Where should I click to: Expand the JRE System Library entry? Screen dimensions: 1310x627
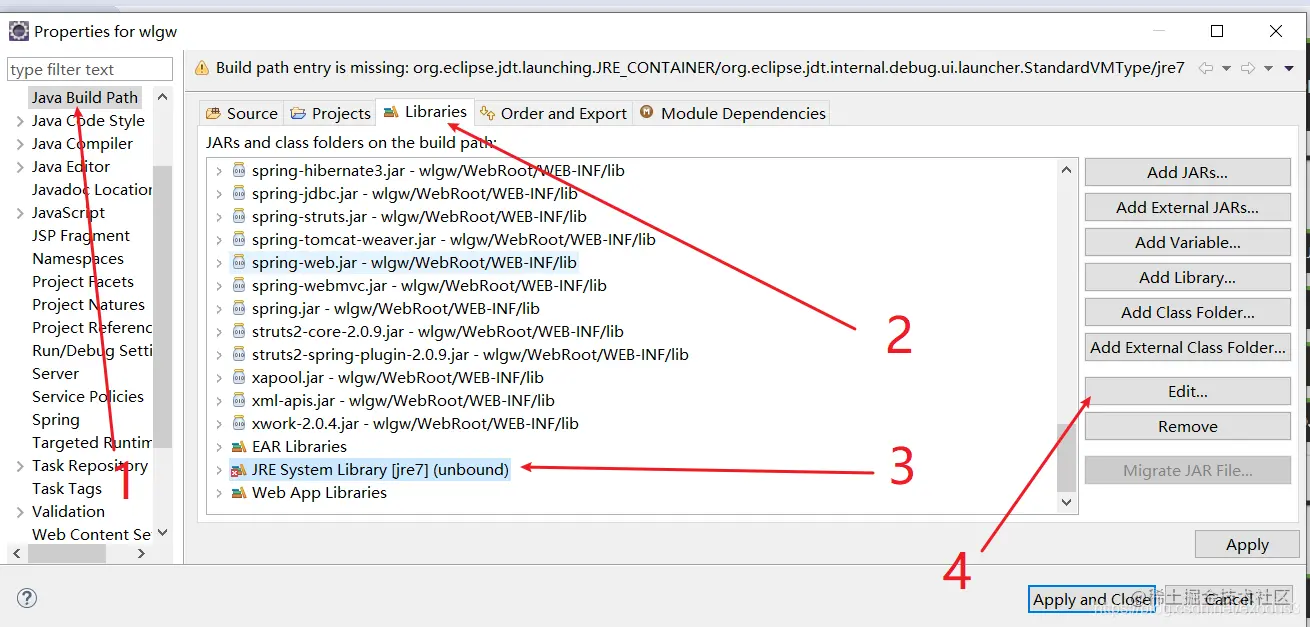pyautogui.click(x=219, y=469)
